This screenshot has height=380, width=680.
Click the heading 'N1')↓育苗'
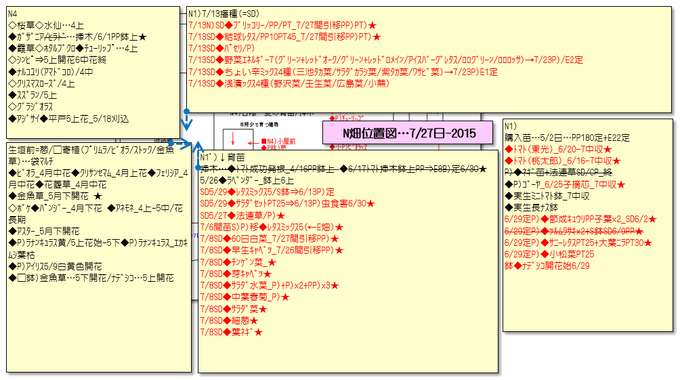click(222, 157)
